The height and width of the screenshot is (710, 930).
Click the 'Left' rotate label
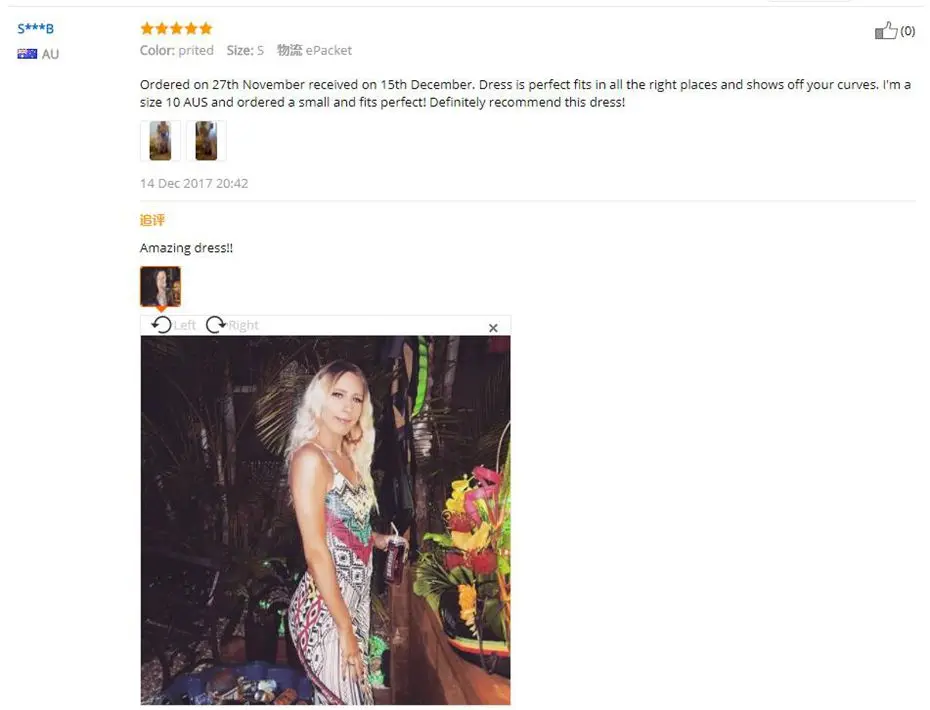(184, 325)
